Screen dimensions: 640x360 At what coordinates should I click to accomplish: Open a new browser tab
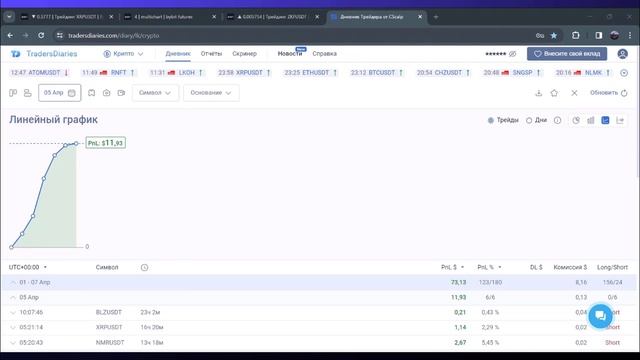[436, 17]
